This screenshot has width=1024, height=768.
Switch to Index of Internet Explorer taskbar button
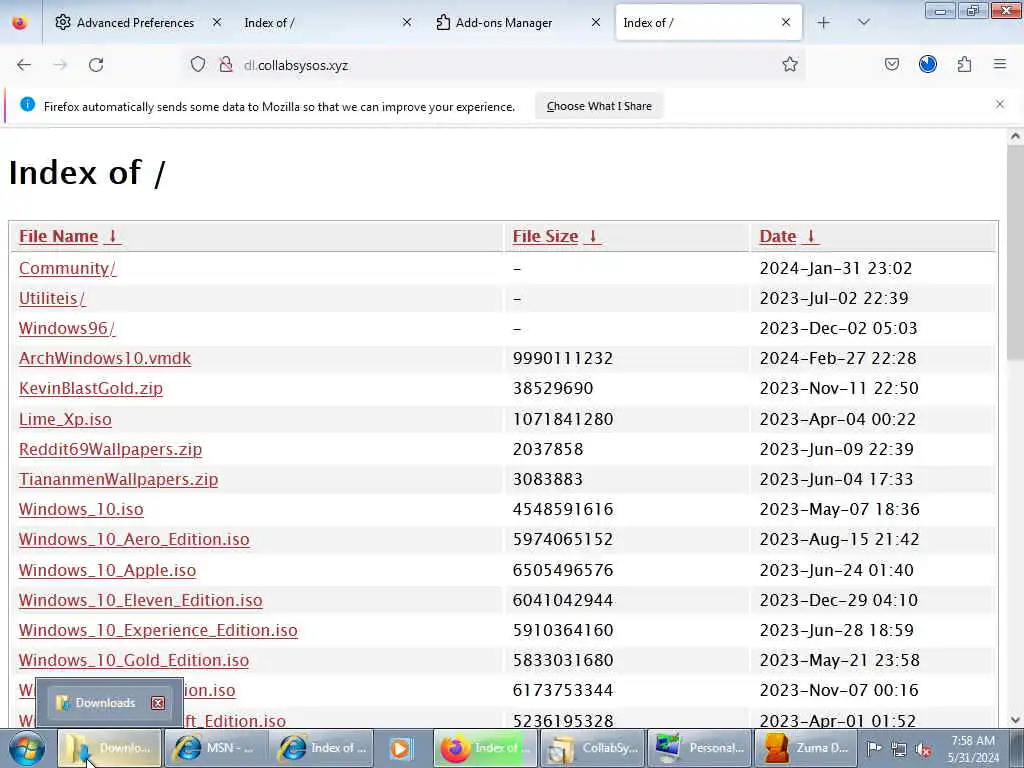coord(321,748)
